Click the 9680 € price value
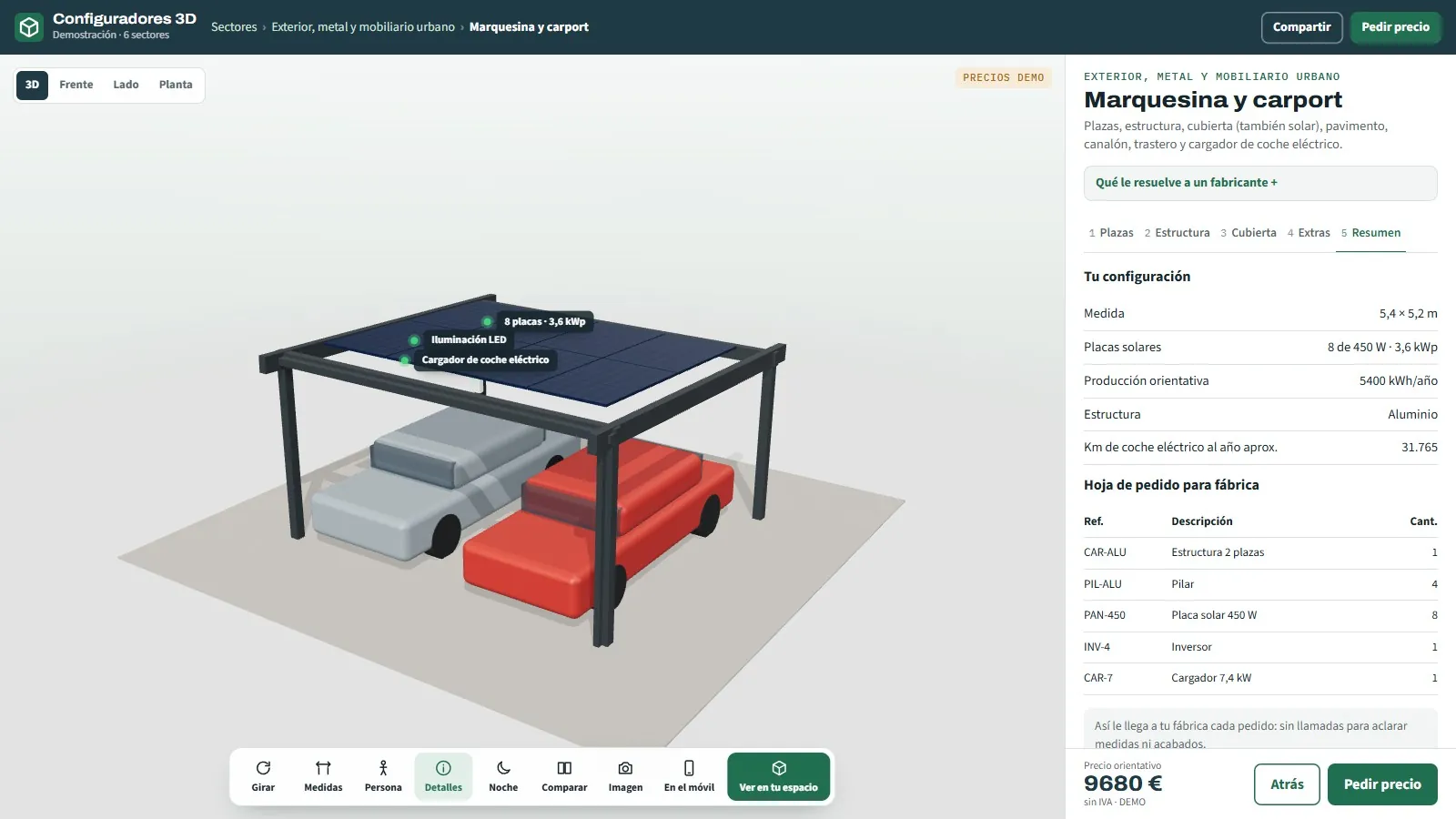1456x819 pixels. point(1123,784)
